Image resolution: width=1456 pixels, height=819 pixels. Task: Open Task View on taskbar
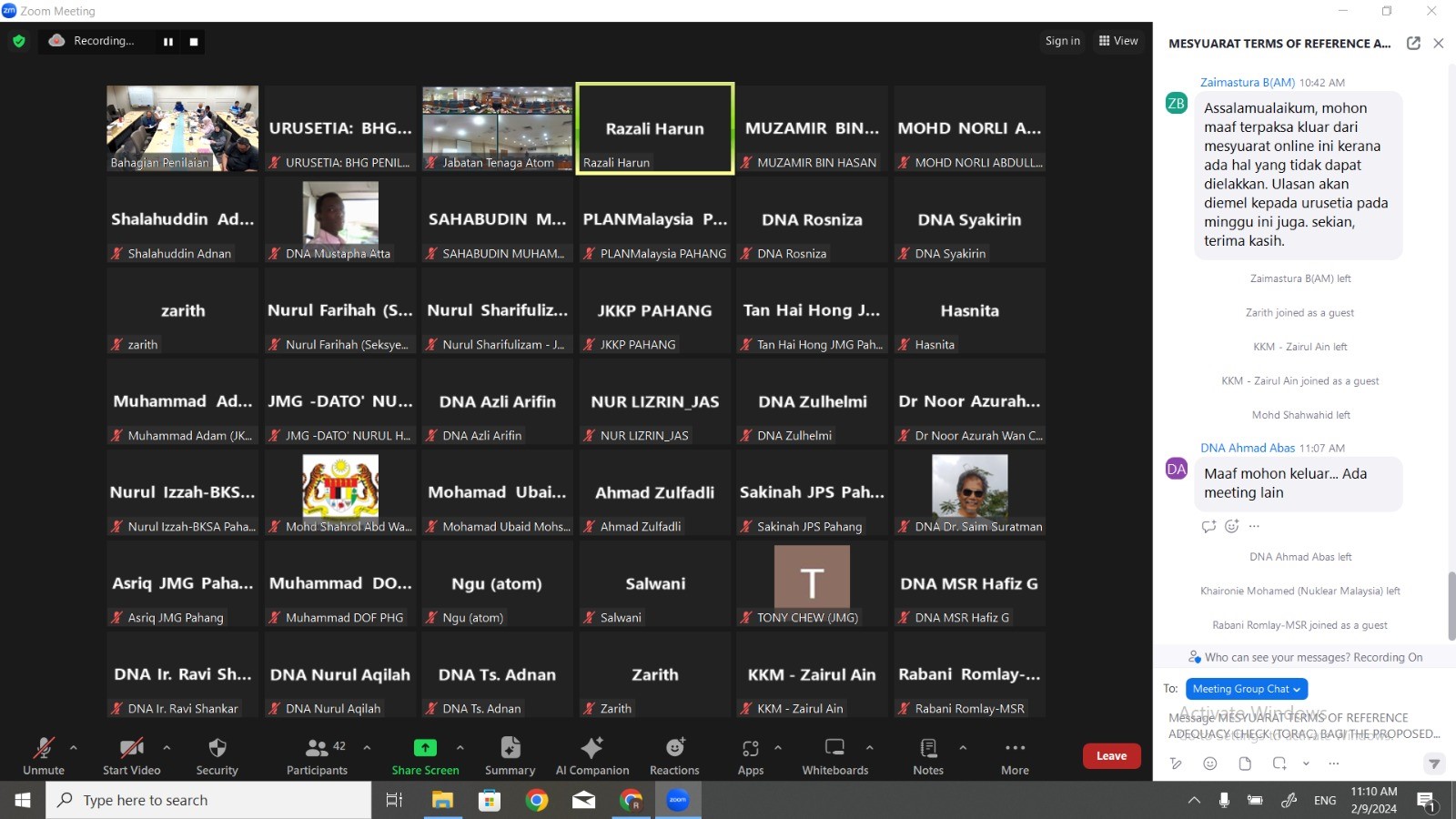pyautogui.click(x=394, y=800)
